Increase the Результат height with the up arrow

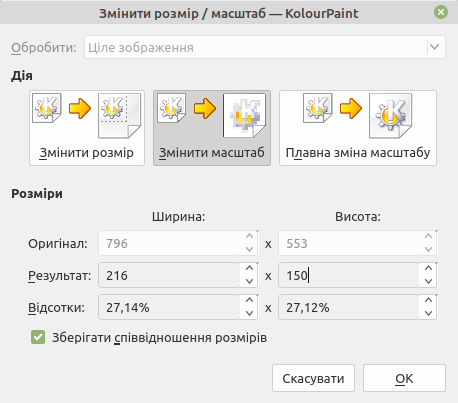[428, 268]
